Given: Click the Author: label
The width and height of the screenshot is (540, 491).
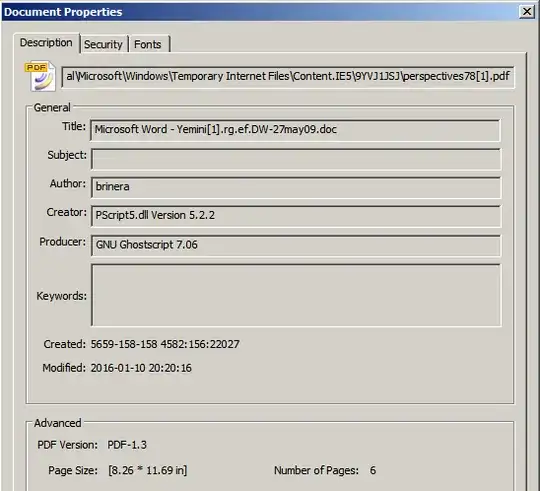Looking at the screenshot, I should (x=68, y=184).
